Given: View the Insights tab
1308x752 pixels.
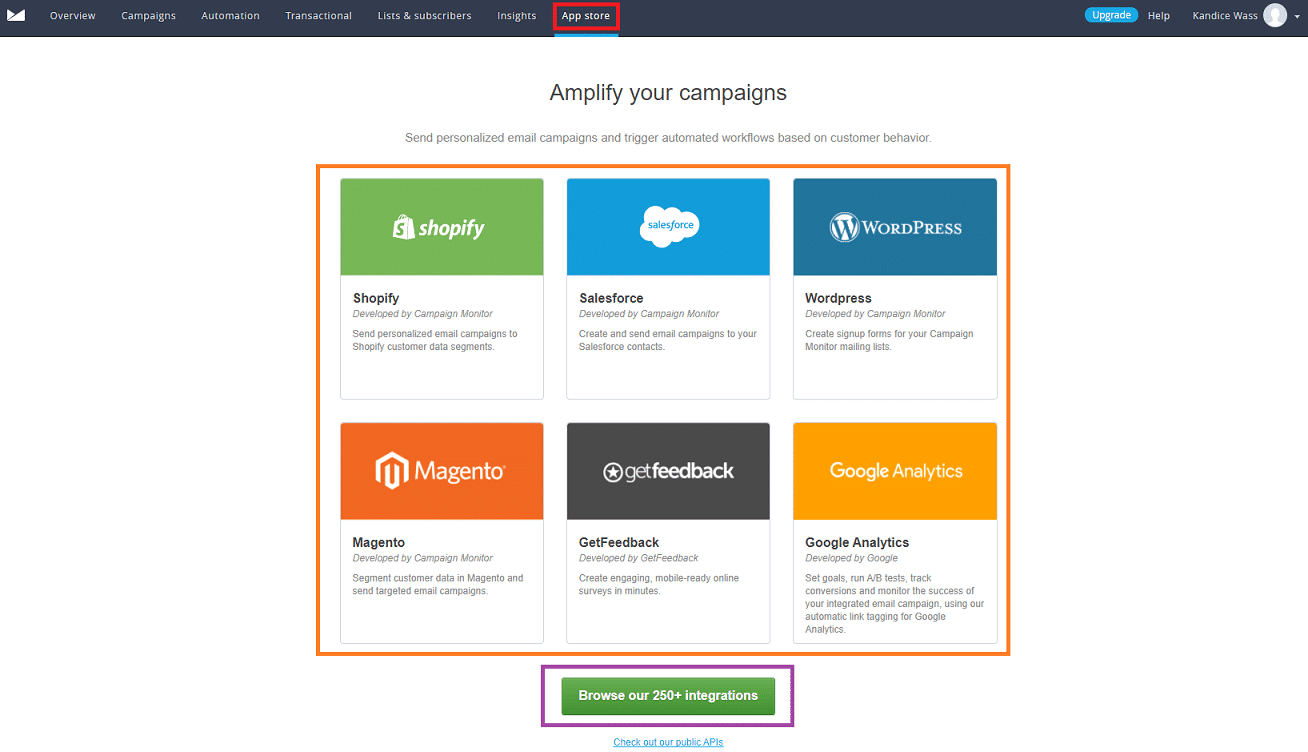Looking at the screenshot, I should click(x=517, y=16).
